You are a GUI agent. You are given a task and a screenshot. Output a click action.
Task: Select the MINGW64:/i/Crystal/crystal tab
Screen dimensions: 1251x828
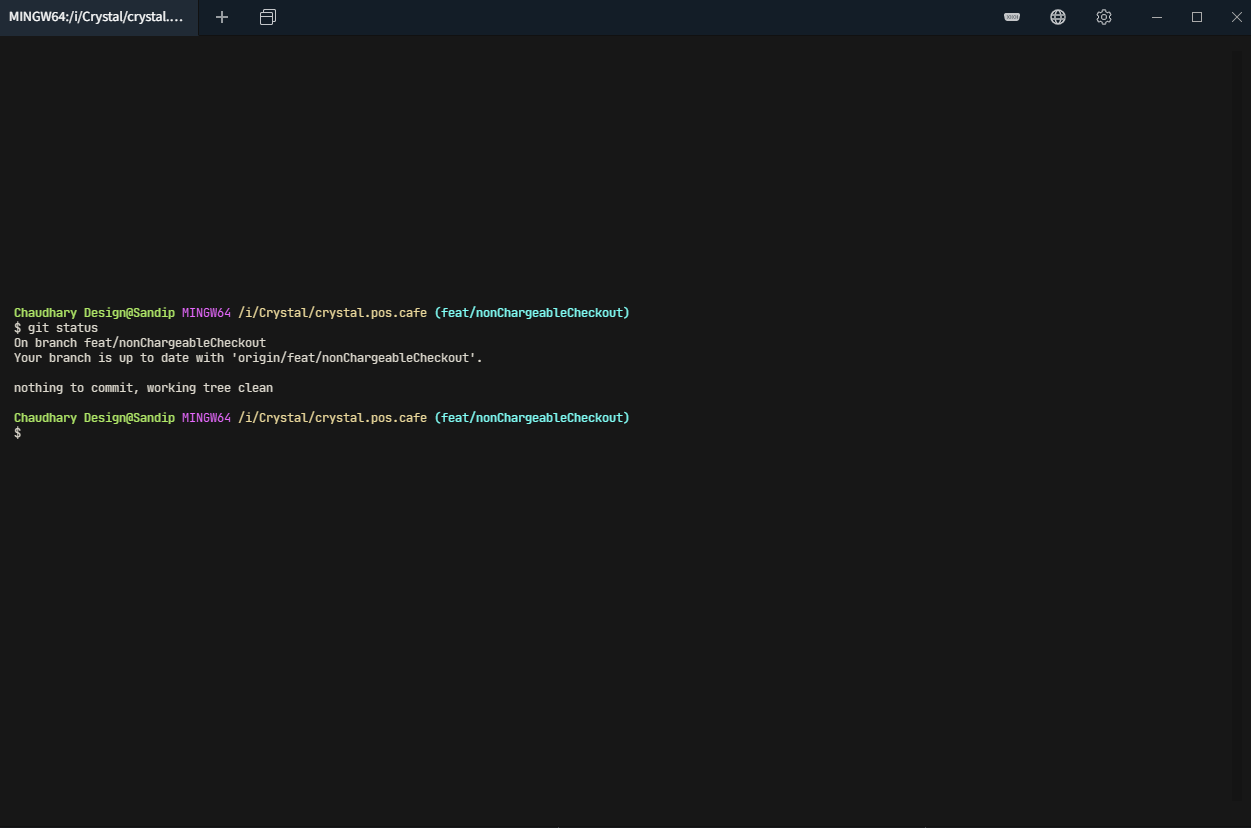click(98, 17)
